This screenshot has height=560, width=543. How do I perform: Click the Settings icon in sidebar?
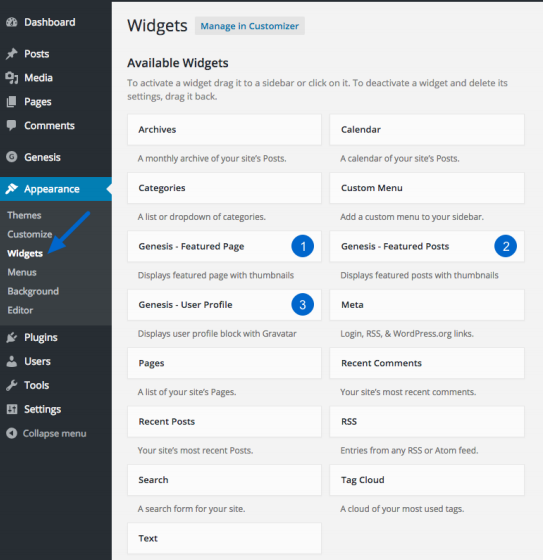pos(11,409)
